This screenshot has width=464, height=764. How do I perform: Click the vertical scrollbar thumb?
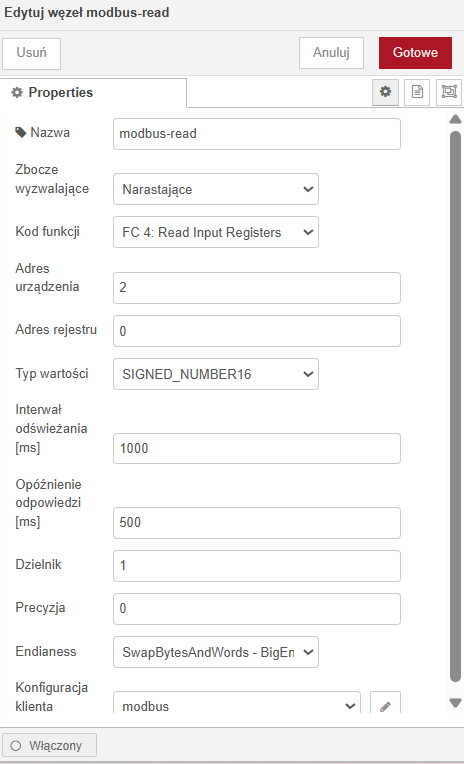(x=455, y=406)
